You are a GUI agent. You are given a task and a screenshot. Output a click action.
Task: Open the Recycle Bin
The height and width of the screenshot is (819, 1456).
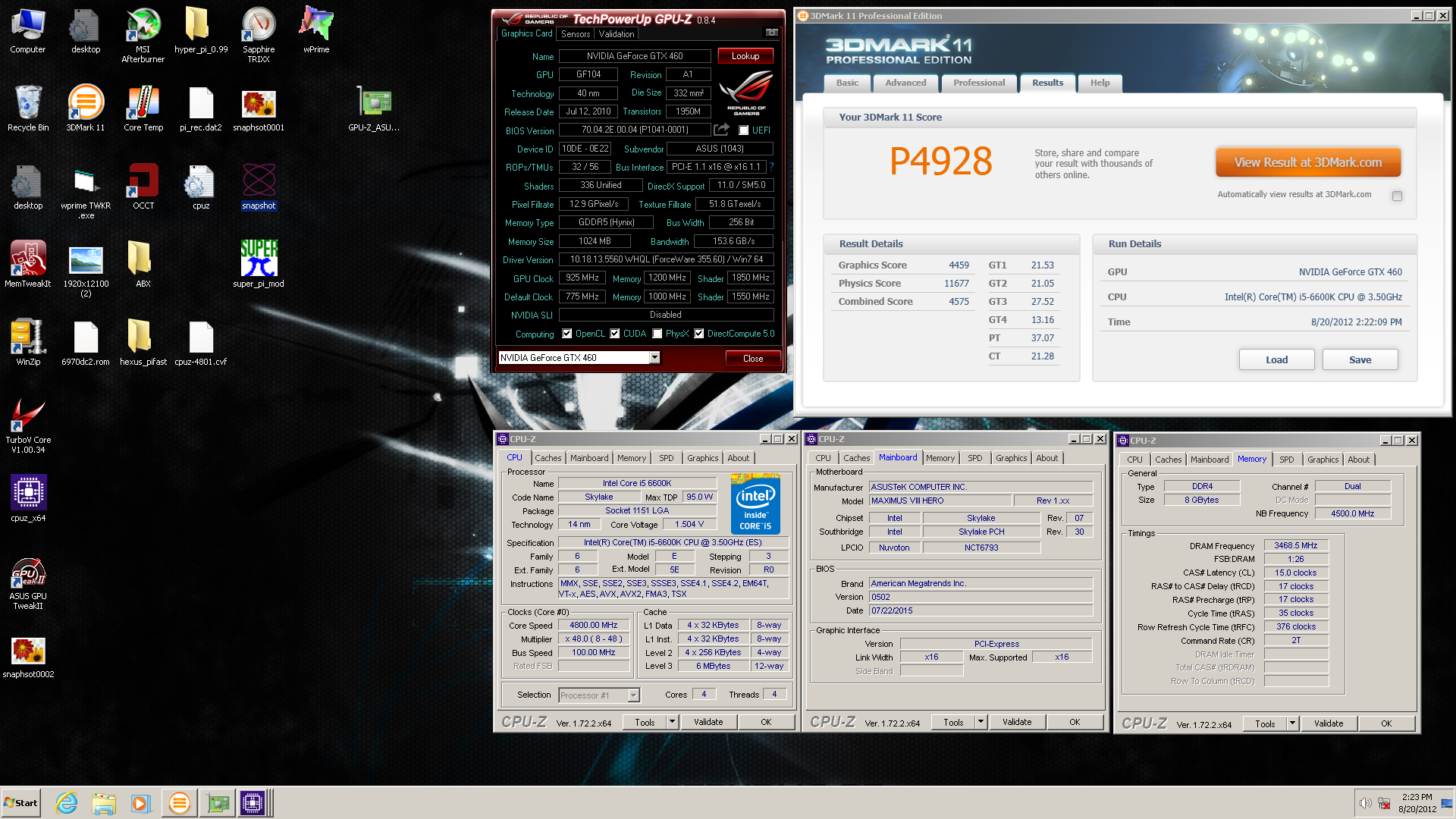coord(28,108)
